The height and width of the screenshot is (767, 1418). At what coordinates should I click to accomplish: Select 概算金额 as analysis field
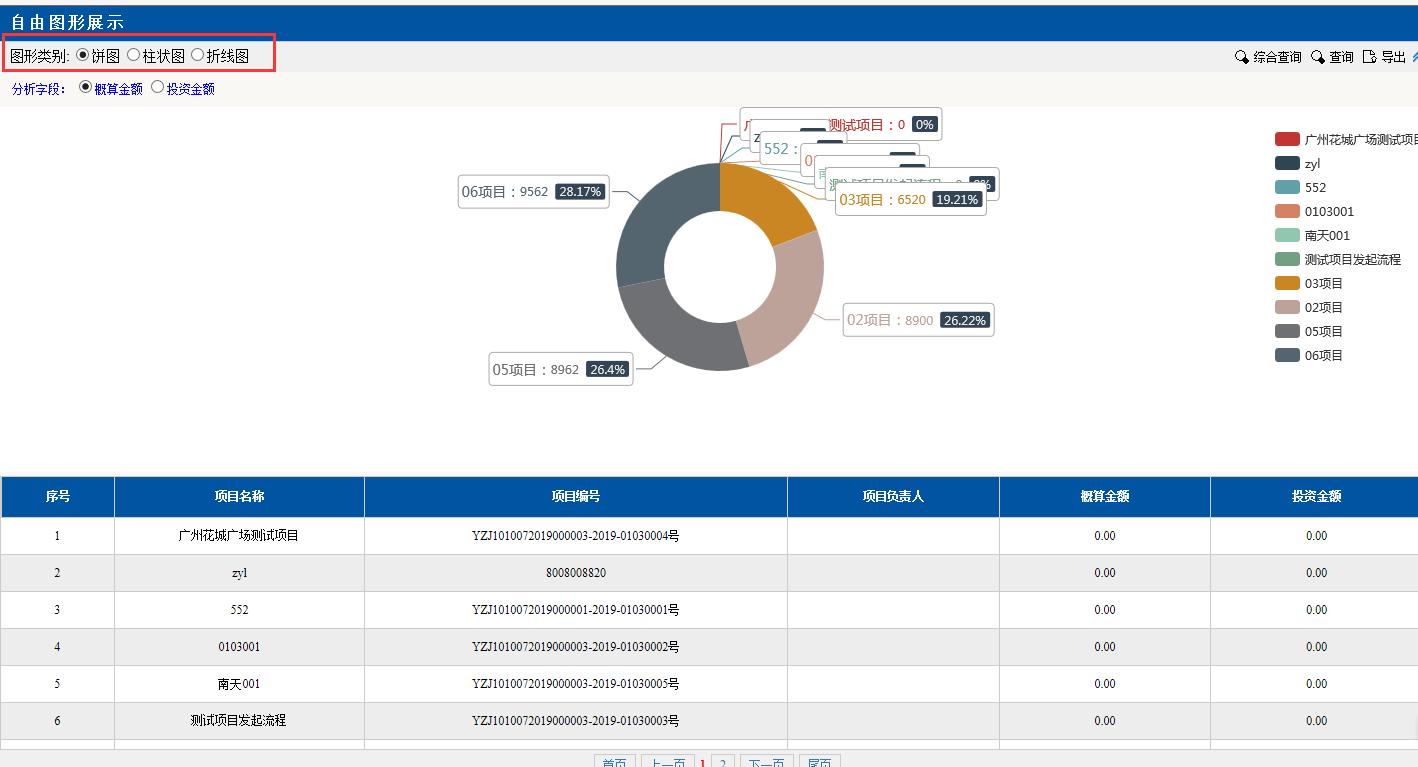click(85, 88)
